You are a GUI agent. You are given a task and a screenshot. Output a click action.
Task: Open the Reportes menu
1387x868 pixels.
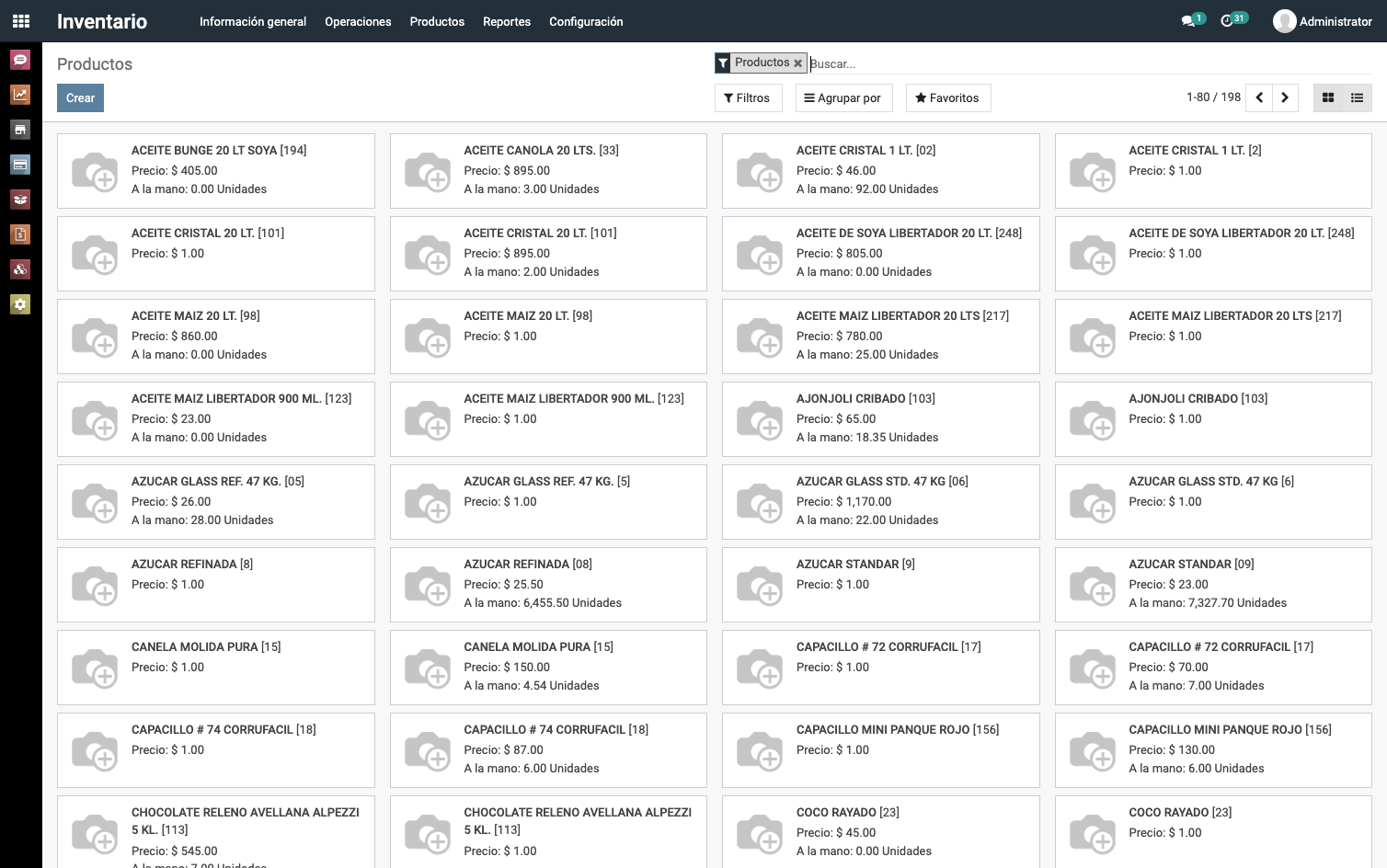(507, 21)
